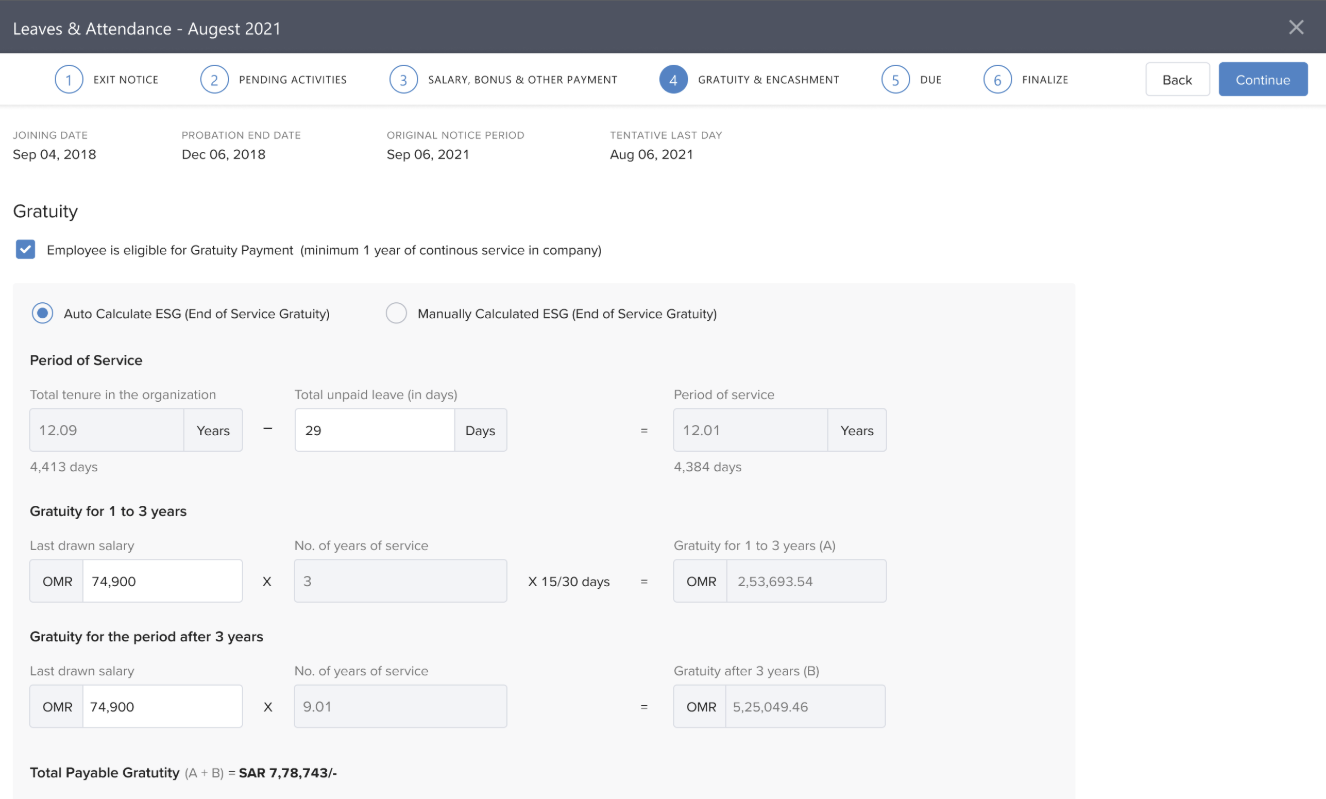Uncheck employee eligible for Gratuity Payment checkbox
Viewport: 1326px width, 799px height.
[x=26, y=250]
